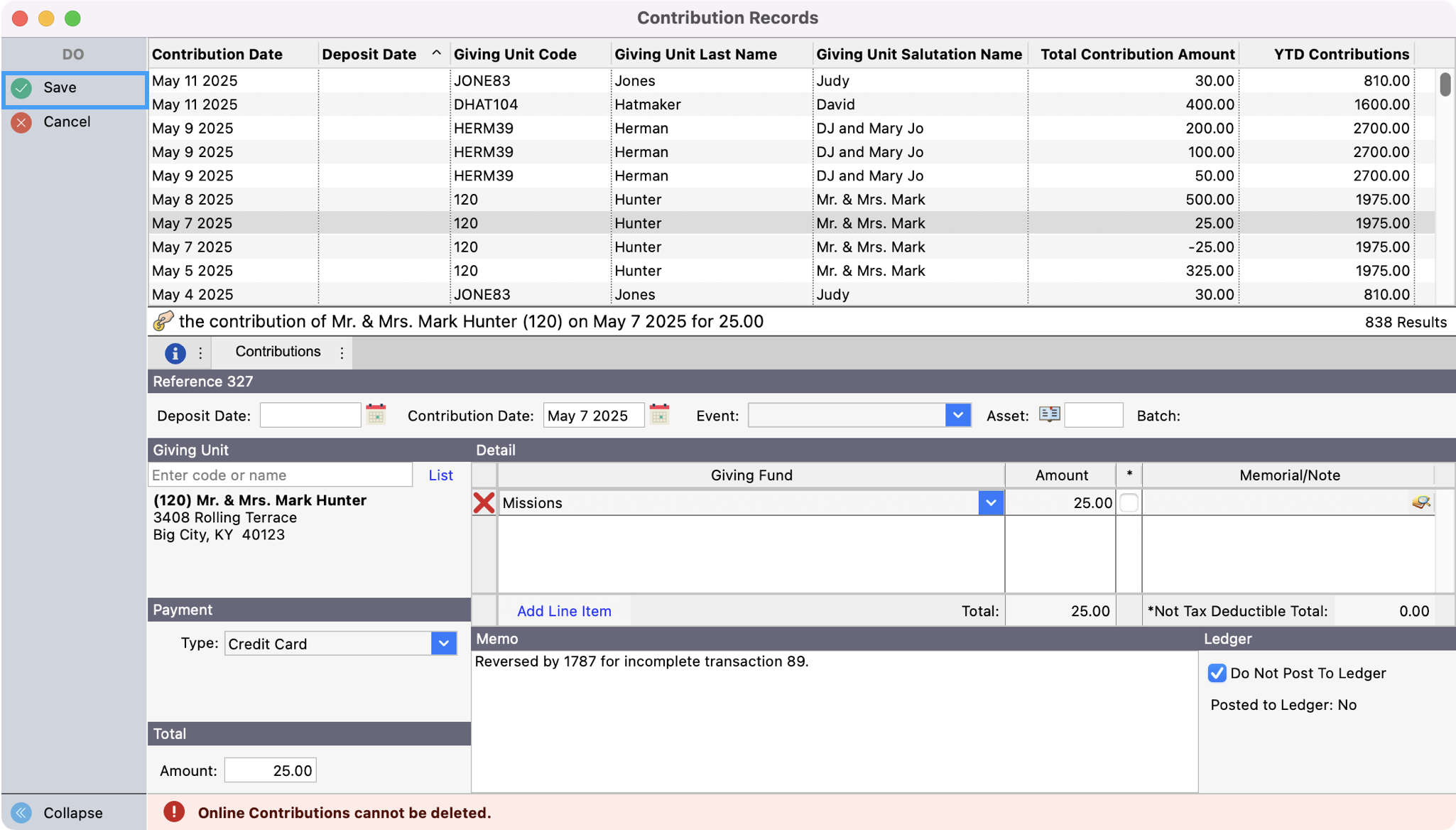
Task: Toggle the asterisk checkbox on the Missions line
Action: 1129,502
